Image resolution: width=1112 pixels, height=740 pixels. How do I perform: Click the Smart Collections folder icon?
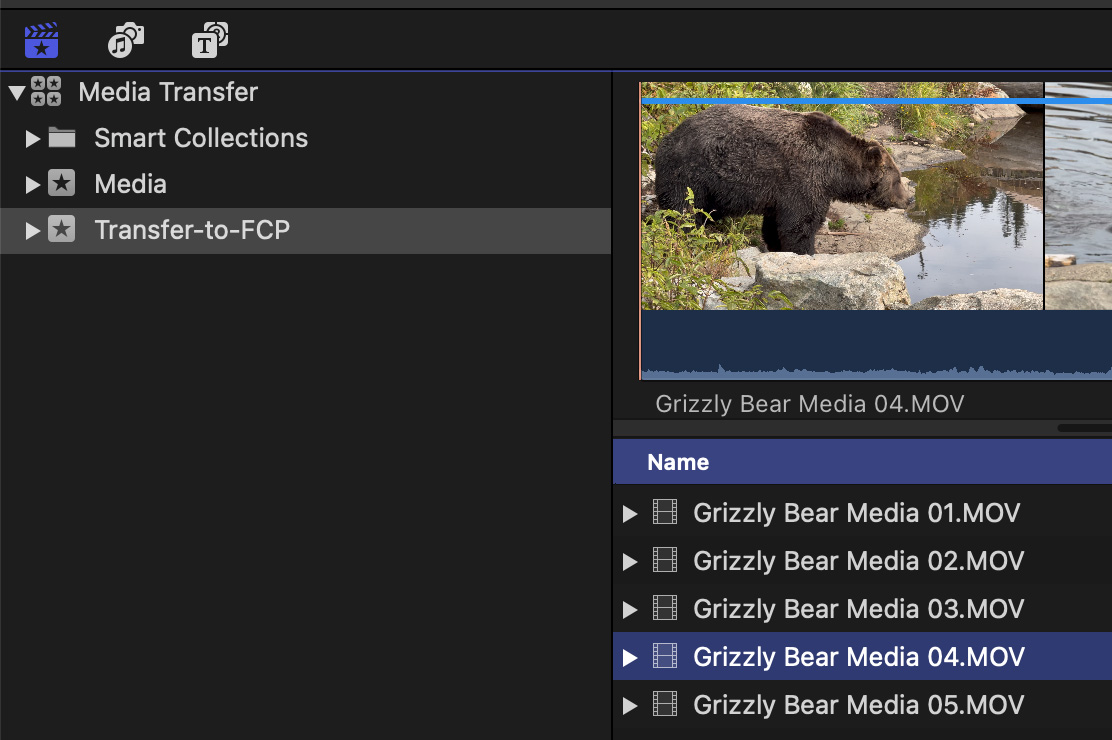(x=62, y=138)
